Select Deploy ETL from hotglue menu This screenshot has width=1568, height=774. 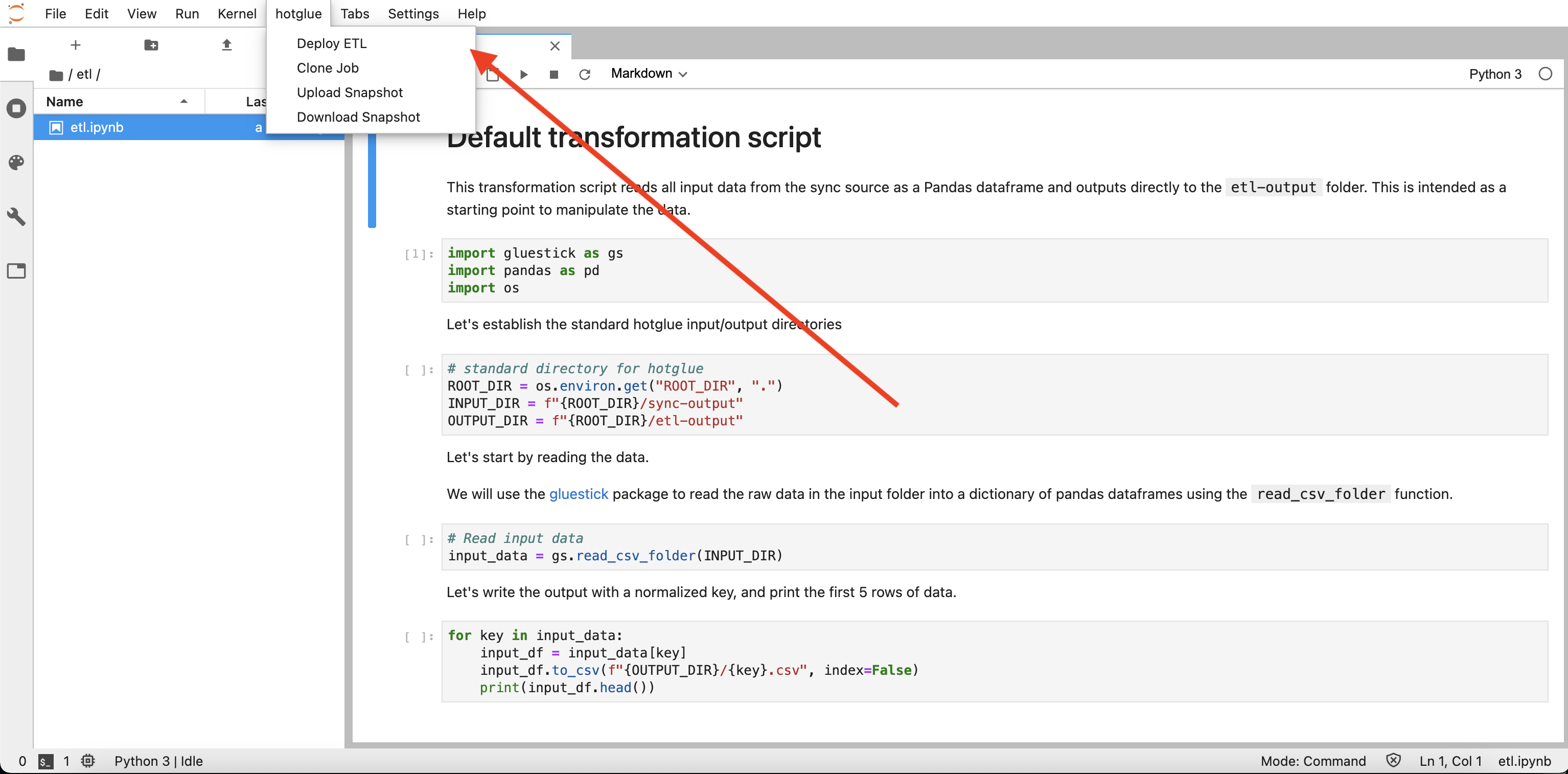[x=331, y=43]
